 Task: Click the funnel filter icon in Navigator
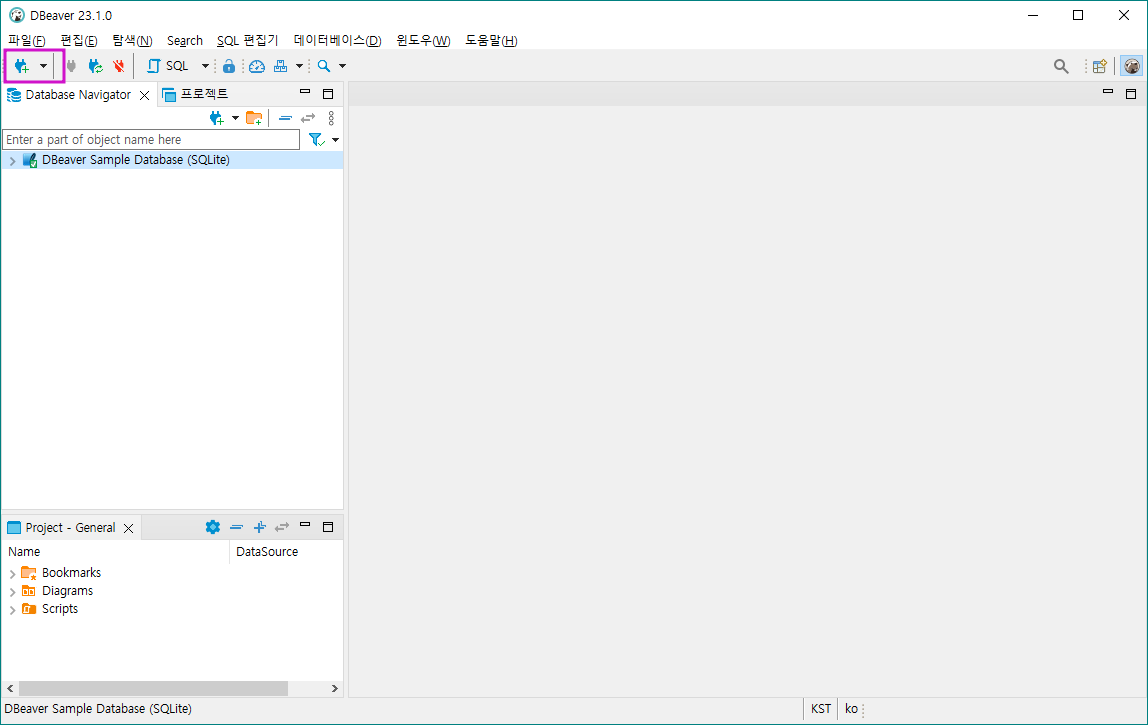316,140
